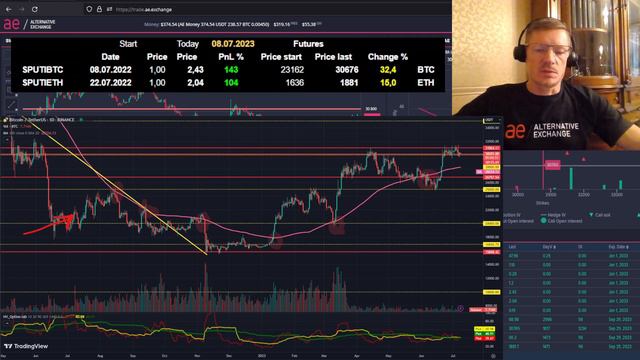Screen dimensions: 640x360
Task: Open the tracking protection shield icon
Action: point(89,9)
